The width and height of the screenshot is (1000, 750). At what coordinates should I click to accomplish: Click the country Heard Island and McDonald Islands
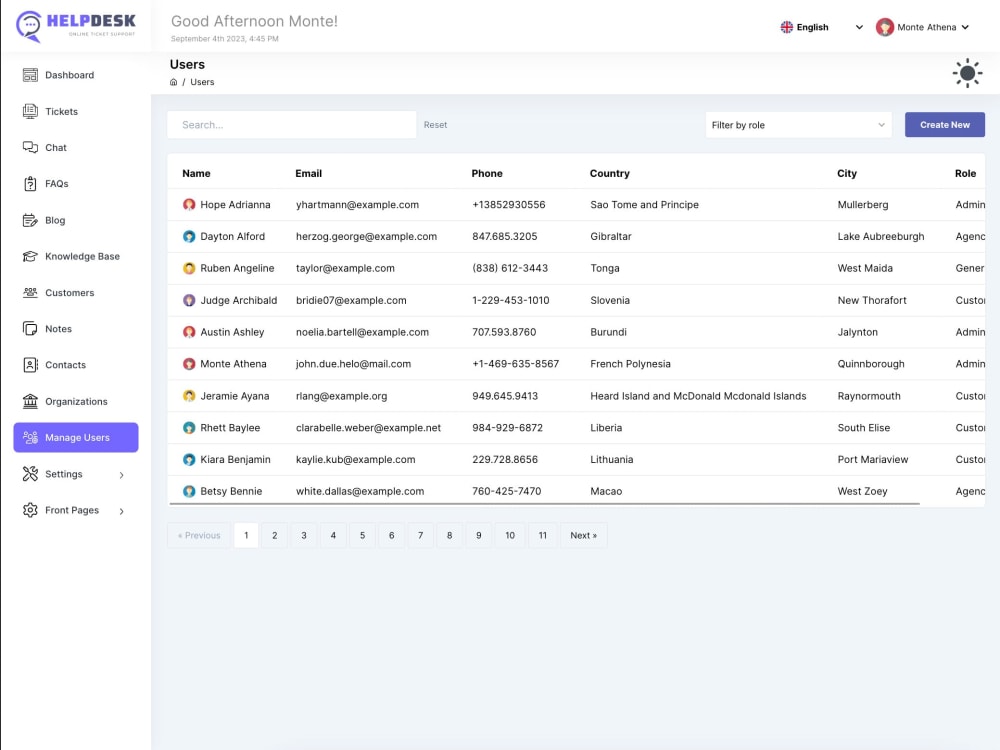[698, 395]
